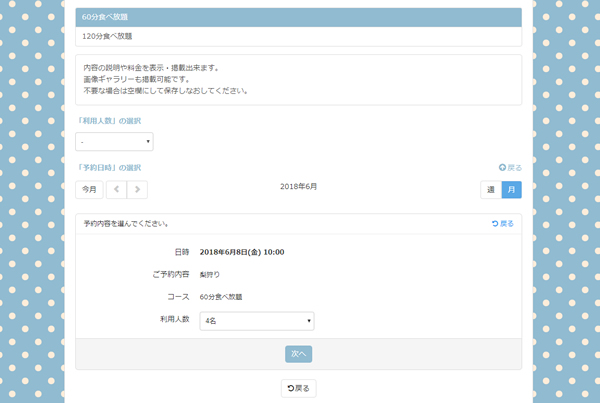The height and width of the screenshot is (403, 600).
Task: Click the 「利用人数」の選択 heading
Action: click(108, 120)
